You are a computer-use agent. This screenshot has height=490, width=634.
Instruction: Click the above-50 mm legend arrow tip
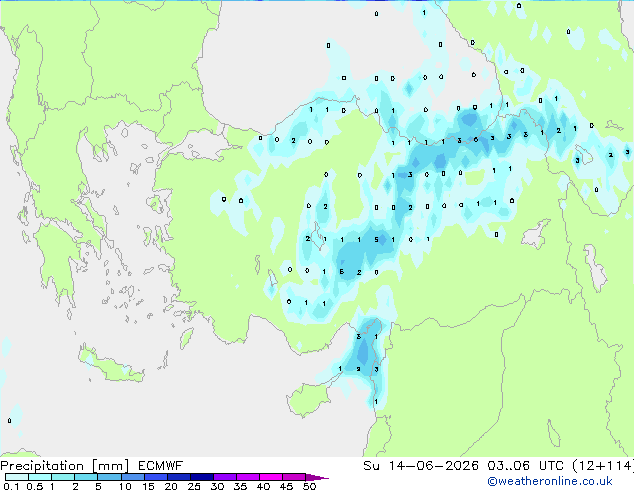(317, 477)
